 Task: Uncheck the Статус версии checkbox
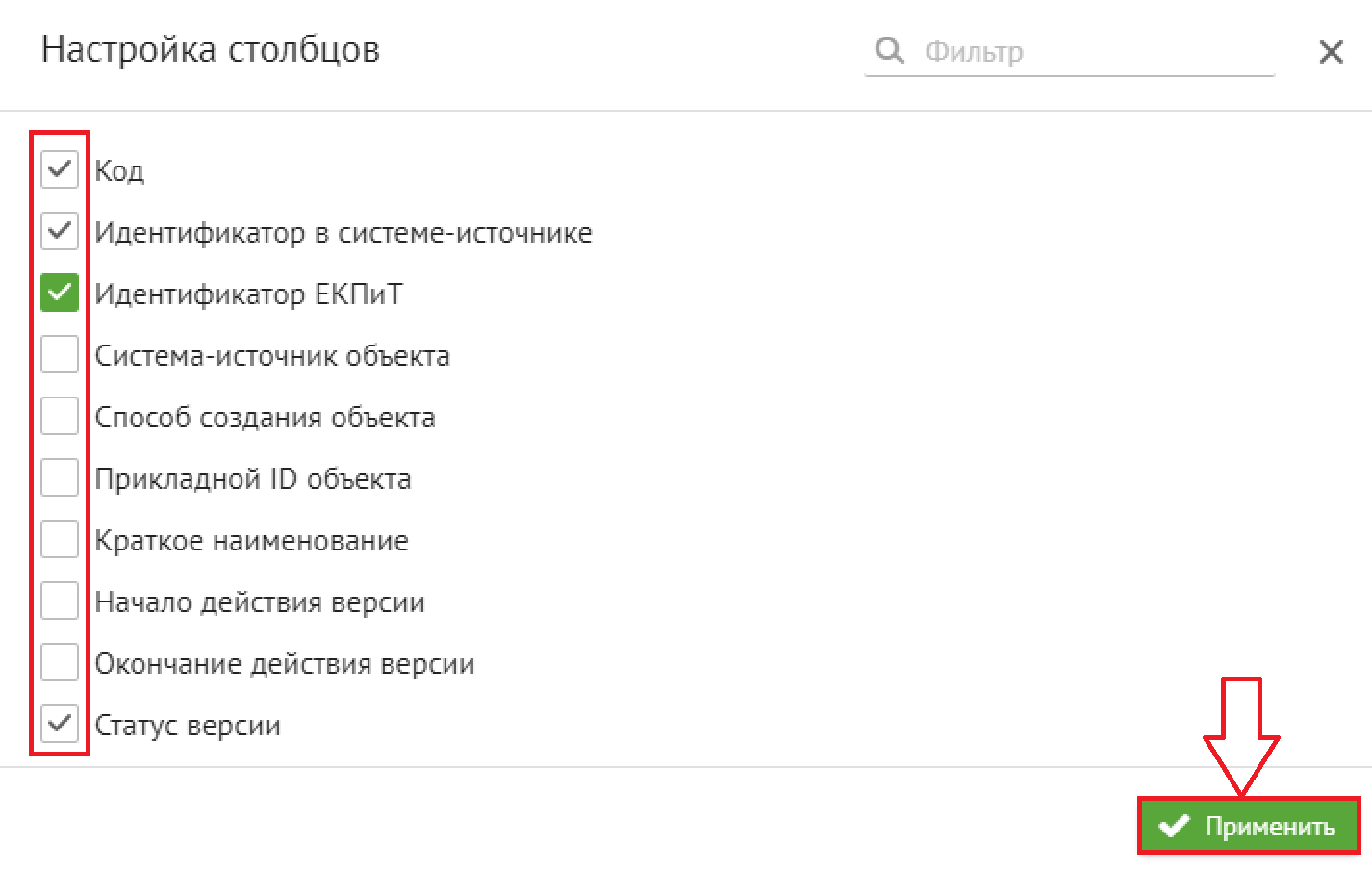(60, 724)
